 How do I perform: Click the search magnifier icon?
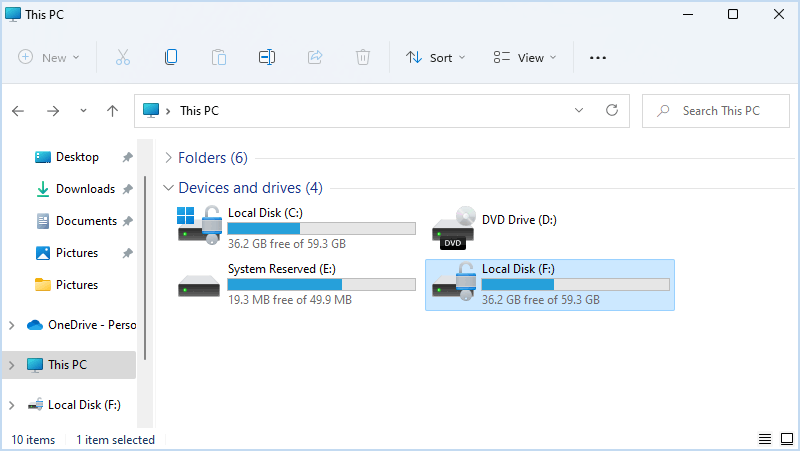click(x=663, y=110)
